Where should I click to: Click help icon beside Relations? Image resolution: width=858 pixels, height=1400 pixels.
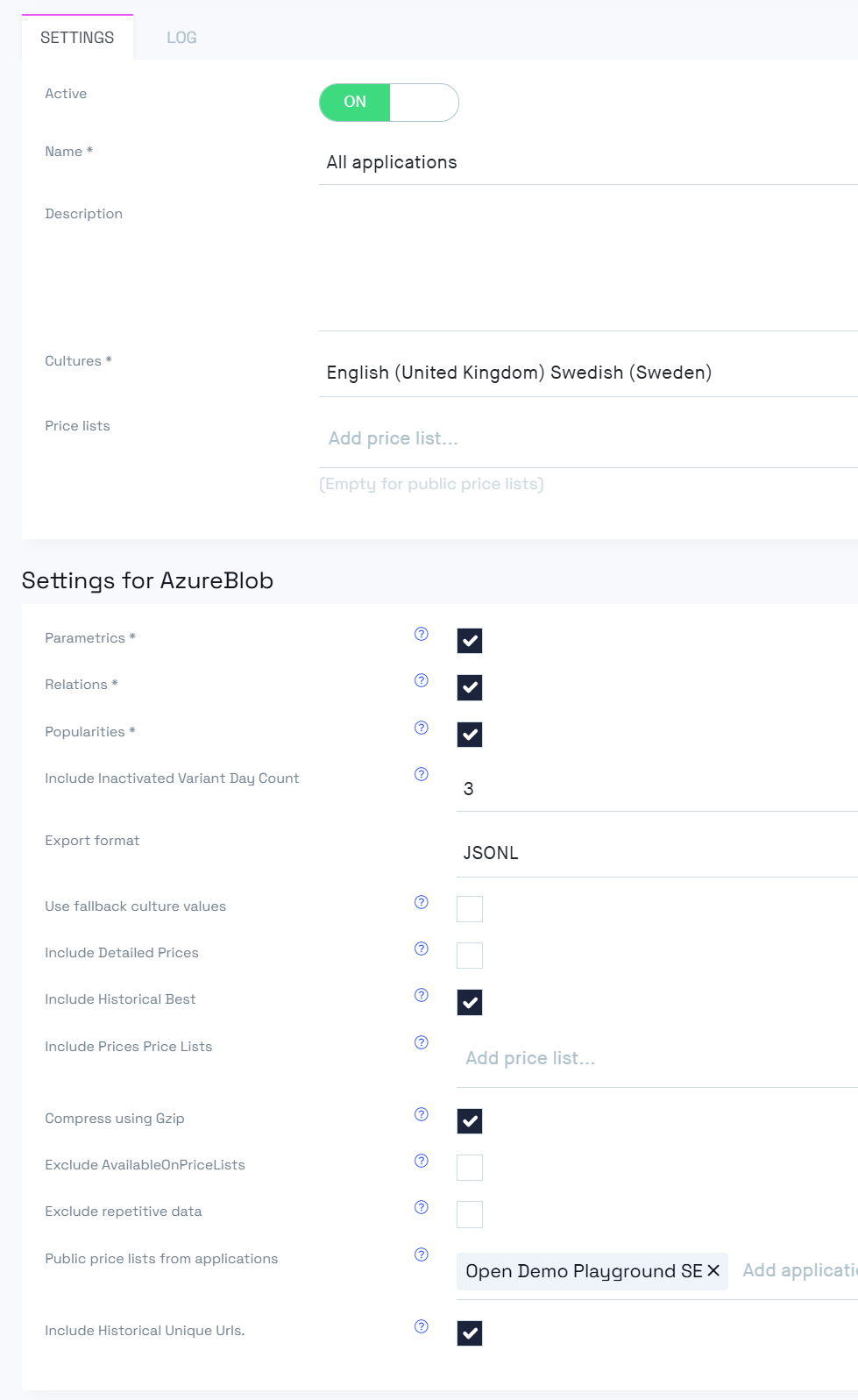pyautogui.click(x=422, y=680)
